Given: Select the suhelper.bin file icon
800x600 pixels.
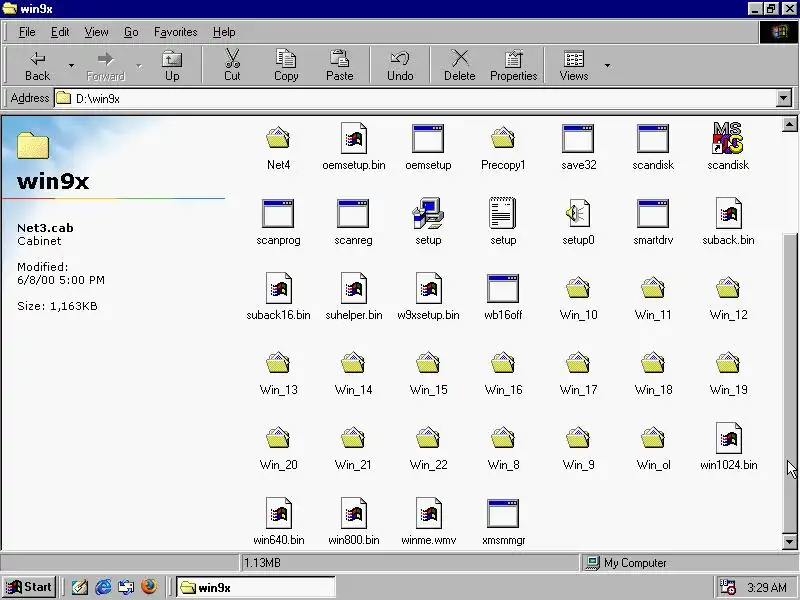Looking at the screenshot, I should point(354,288).
